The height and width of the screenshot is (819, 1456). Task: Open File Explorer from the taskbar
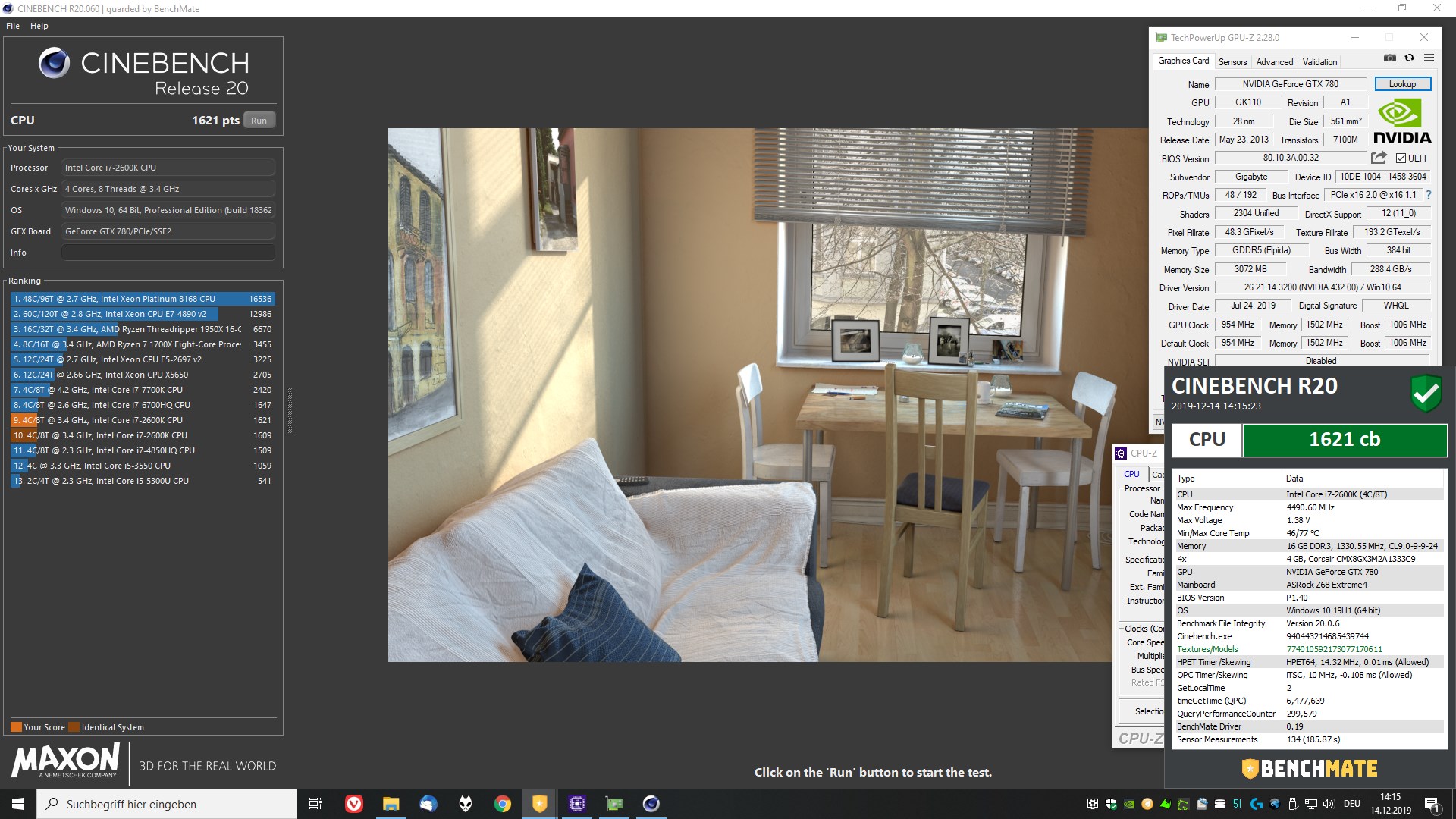[x=391, y=804]
